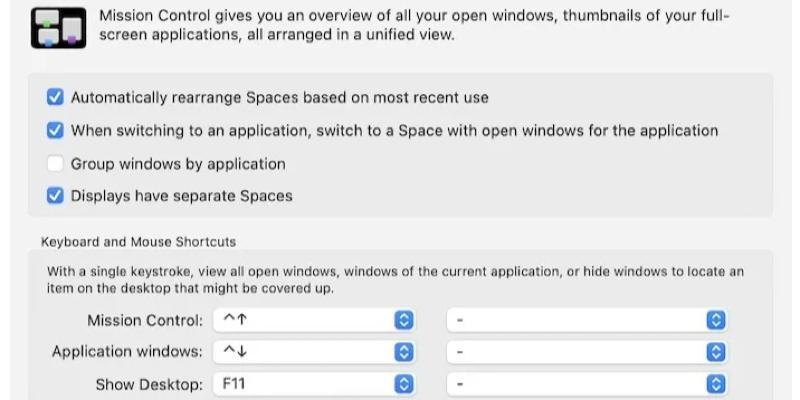Click blue arrows on Mission Control mouse shortcut

click(716, 320)
